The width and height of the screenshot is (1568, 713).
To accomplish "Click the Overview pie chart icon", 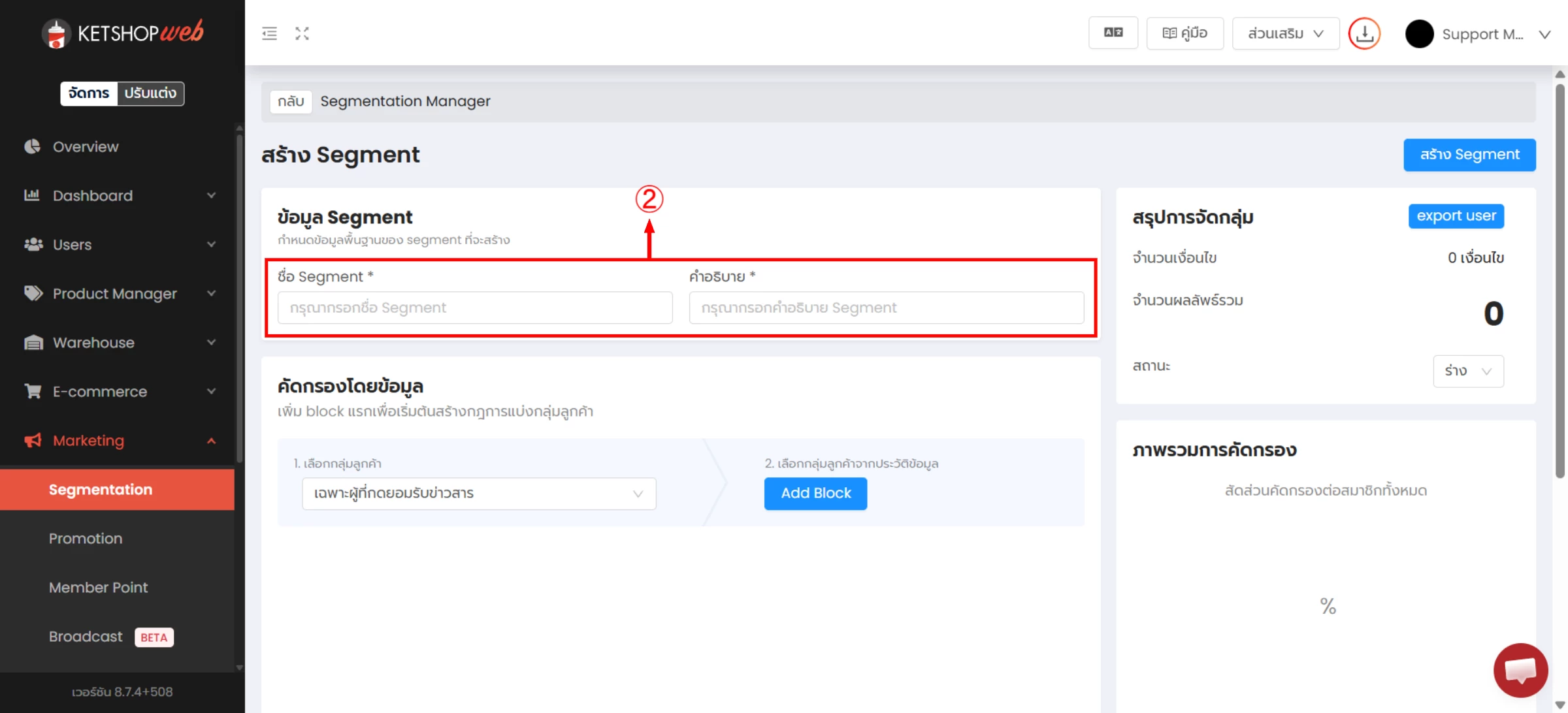I will (x=33, y=146).
